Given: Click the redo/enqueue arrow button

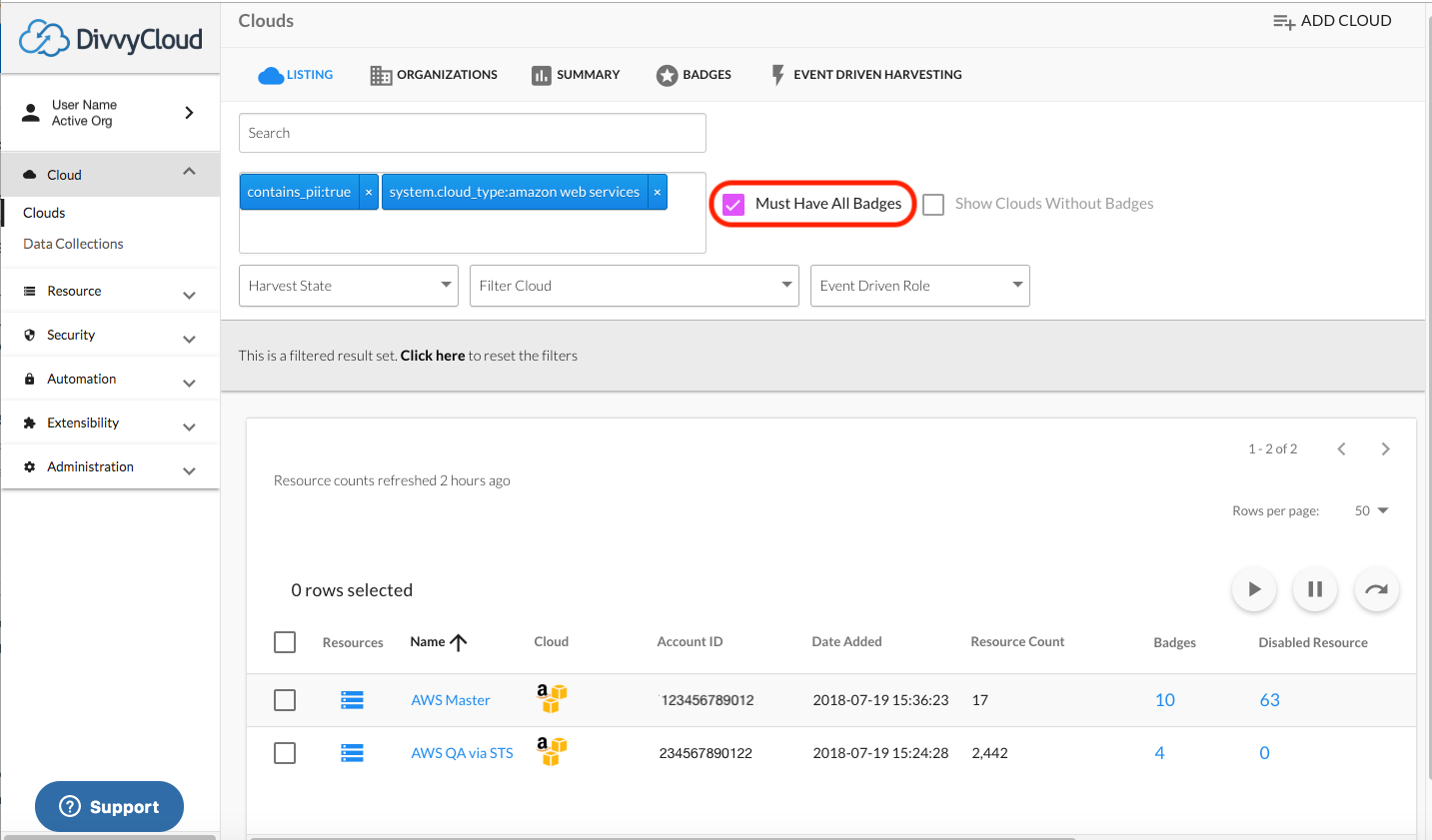Looking at the screenshot, I should (1377, 589).
